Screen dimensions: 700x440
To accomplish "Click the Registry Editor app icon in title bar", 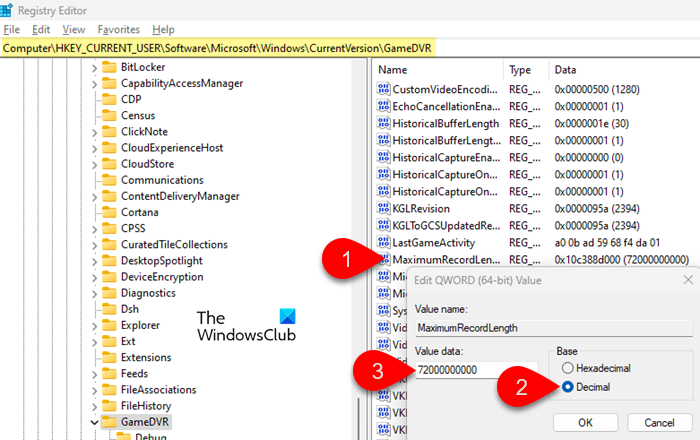I will (6, 10).
